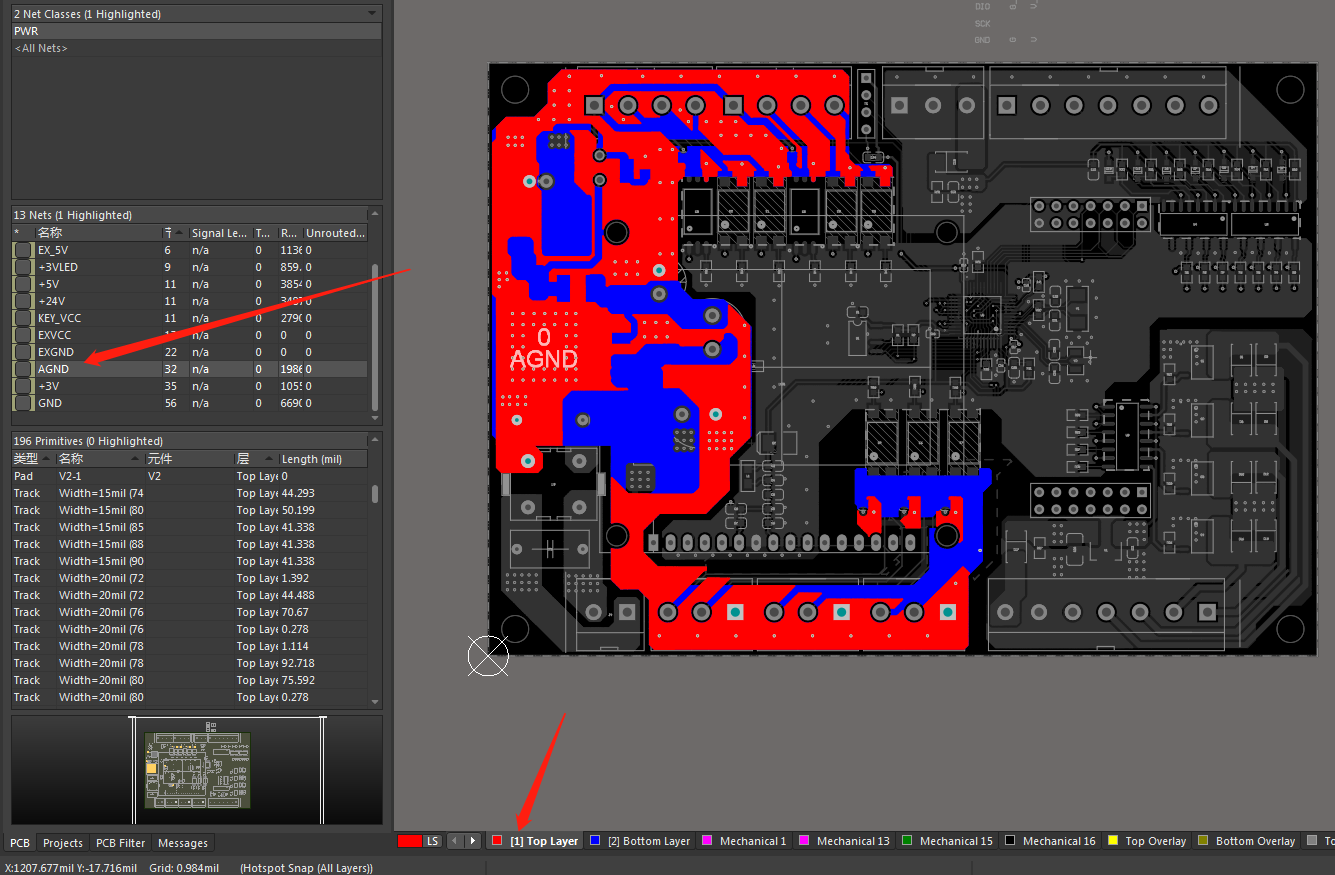
Task: Click the Unrouted... column header
Action: (x=335, y=233)
